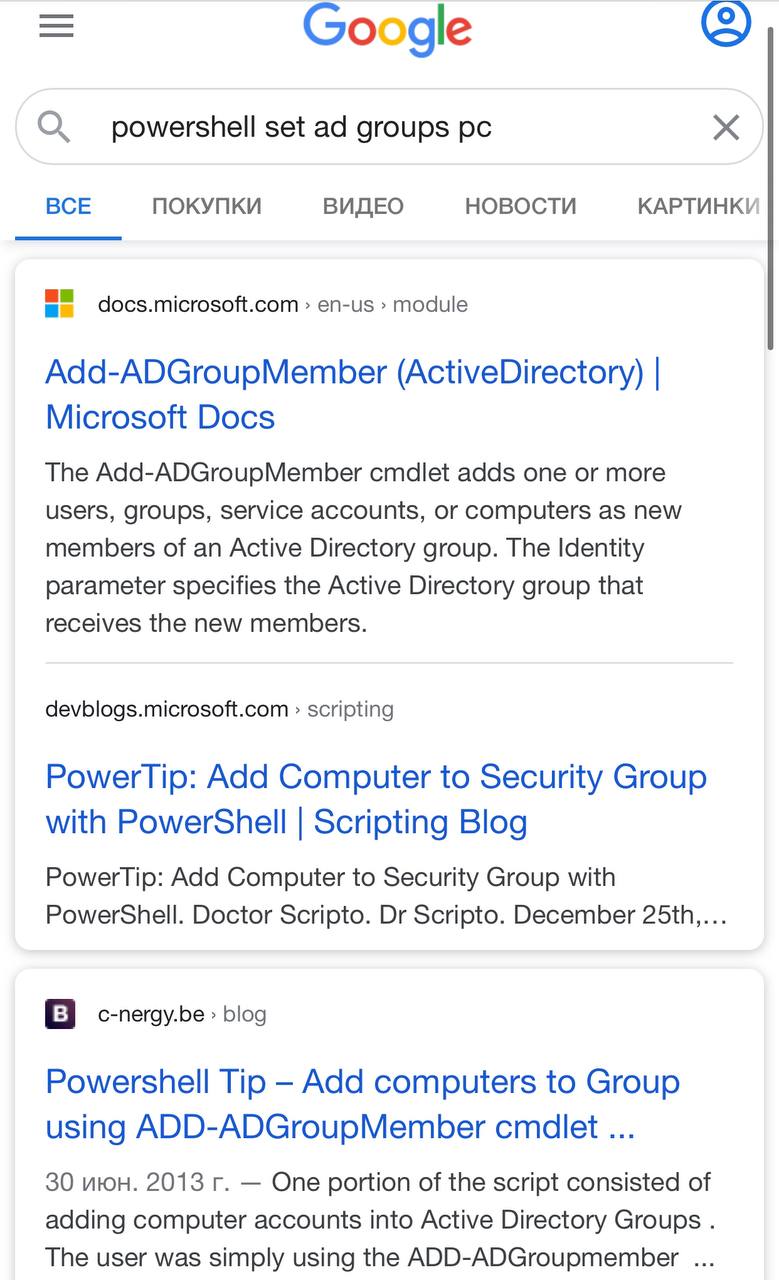Image resolution: width=779 pixels, height=1280 pixels.
Task: Switch to the НОВОСТИ tab
Action: (x=521, y=207)
